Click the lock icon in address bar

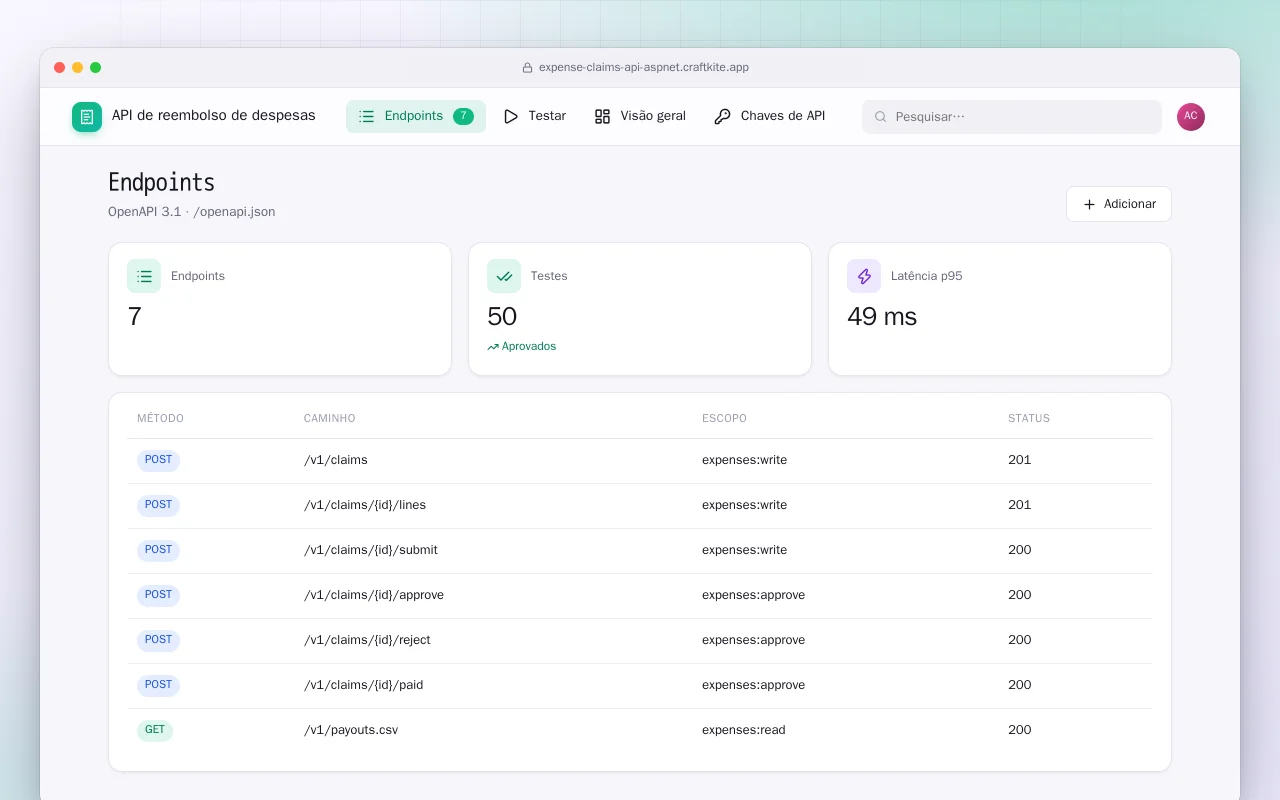(x=527, y=68)
